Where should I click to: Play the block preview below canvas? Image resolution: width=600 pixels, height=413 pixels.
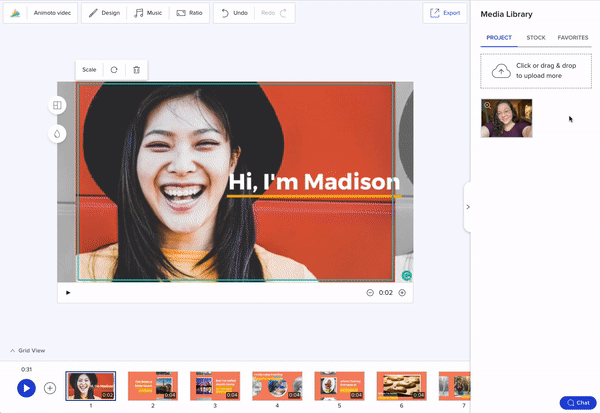click(x=68, y=293)
